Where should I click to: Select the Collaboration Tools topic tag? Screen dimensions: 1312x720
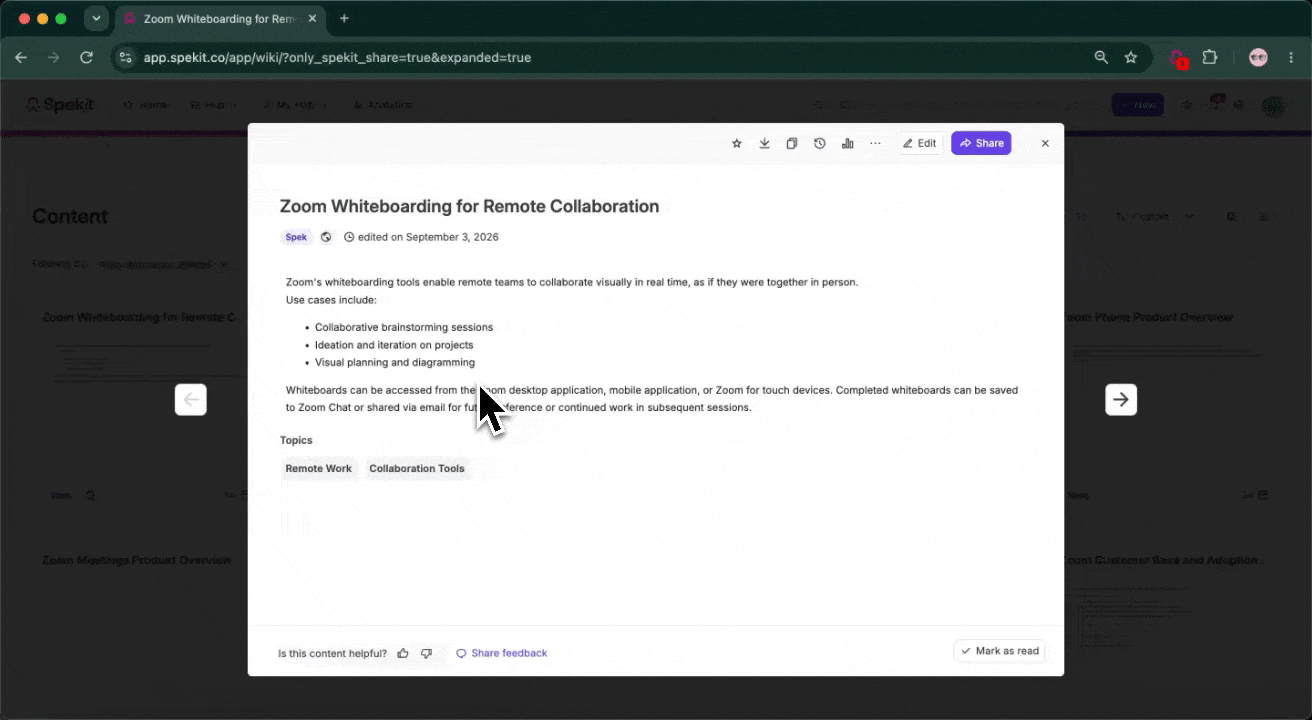tap(417, 468)
